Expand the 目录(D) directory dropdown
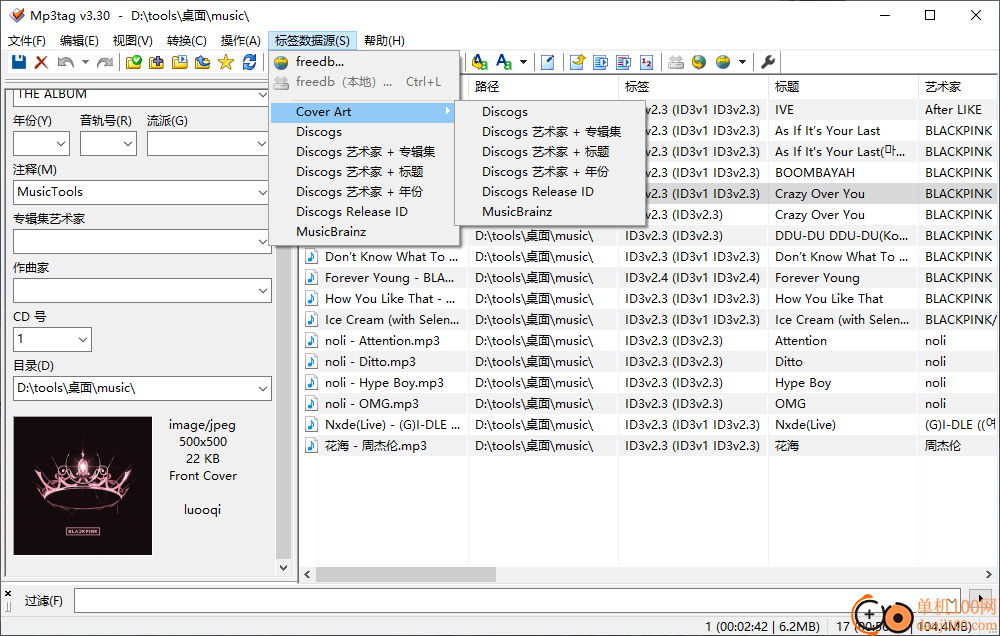Screen dimensions: 1000x636 click(262, 388)
